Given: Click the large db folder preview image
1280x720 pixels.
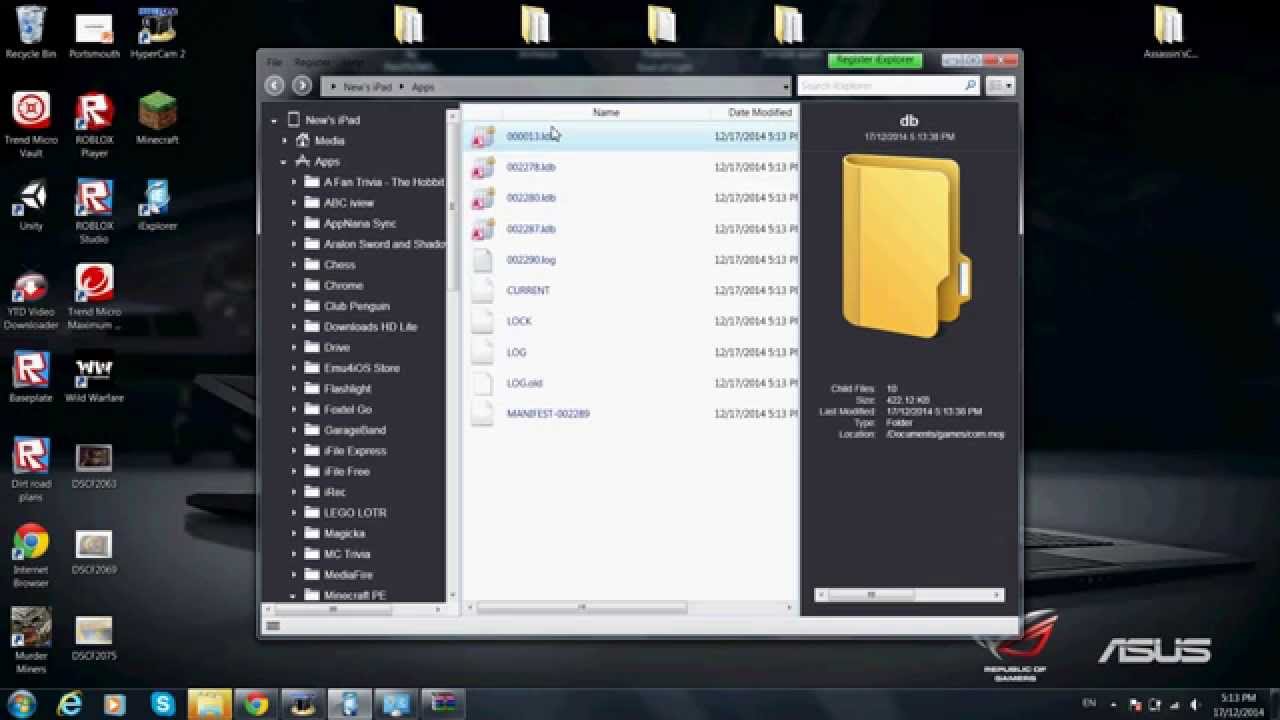Looking at the screenshot, I should 907,247.
